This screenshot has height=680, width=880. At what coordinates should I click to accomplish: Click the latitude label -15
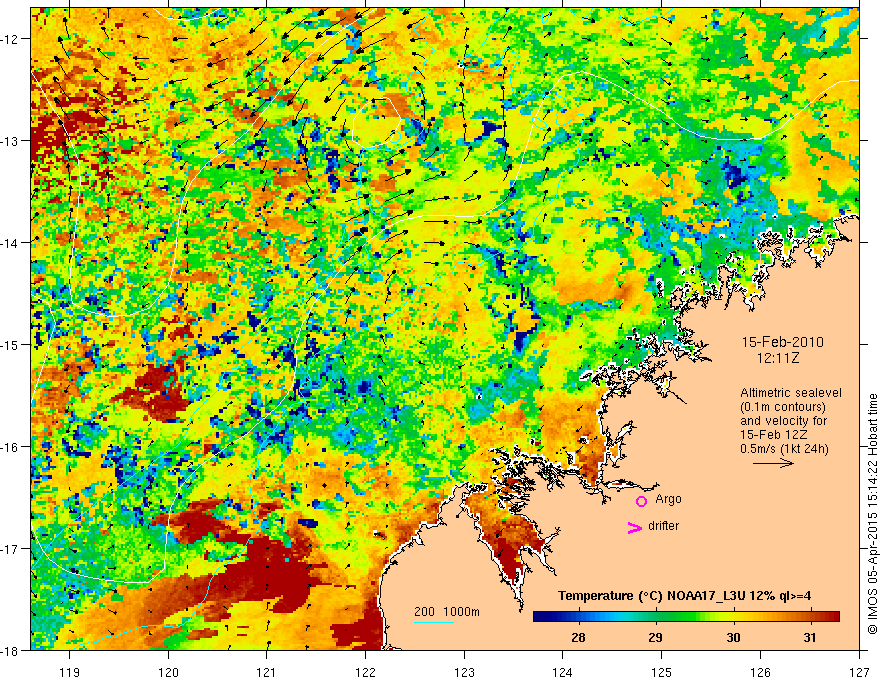(11, 345)
